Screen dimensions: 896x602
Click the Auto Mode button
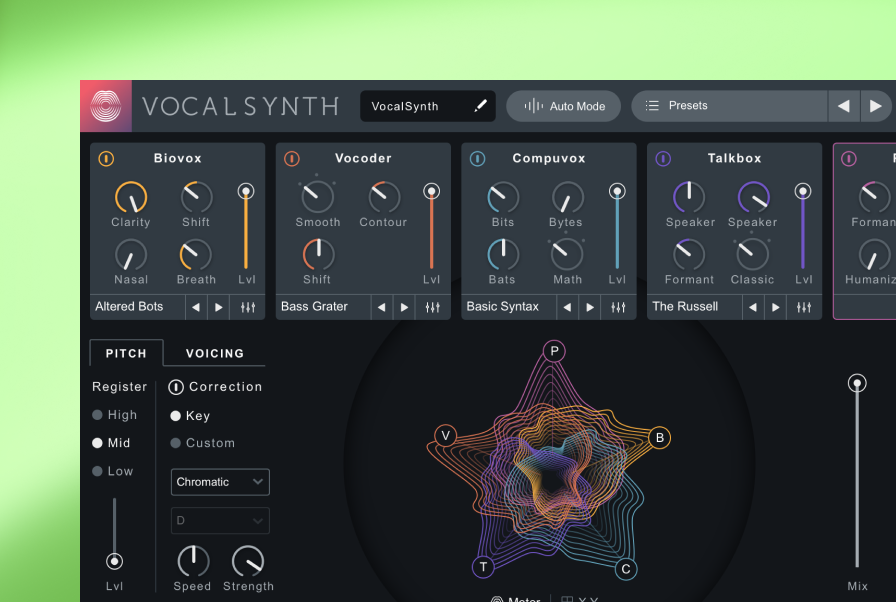pyautogui.click(x=564, y=106)
